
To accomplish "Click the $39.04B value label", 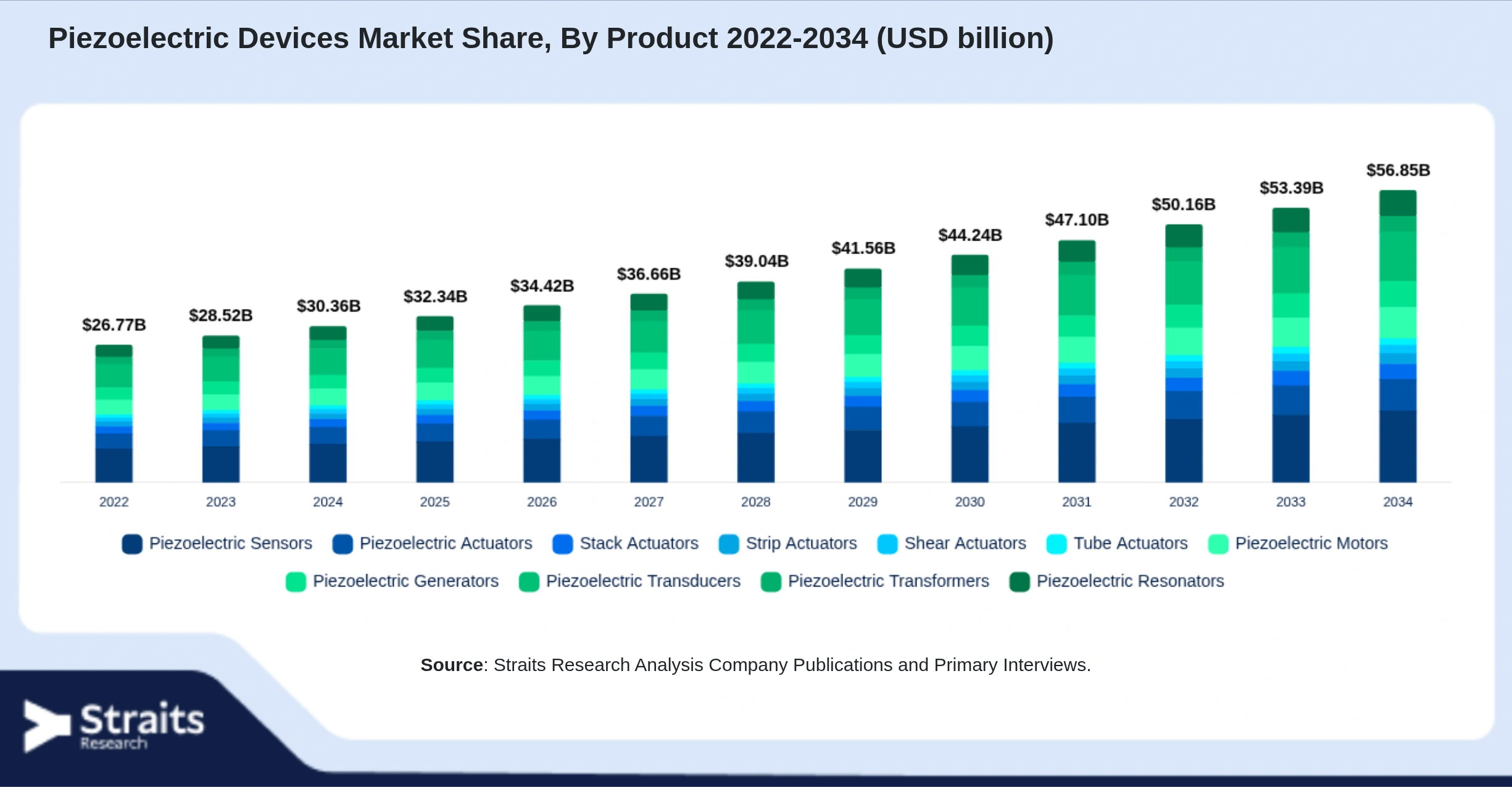I will (757, 262).
